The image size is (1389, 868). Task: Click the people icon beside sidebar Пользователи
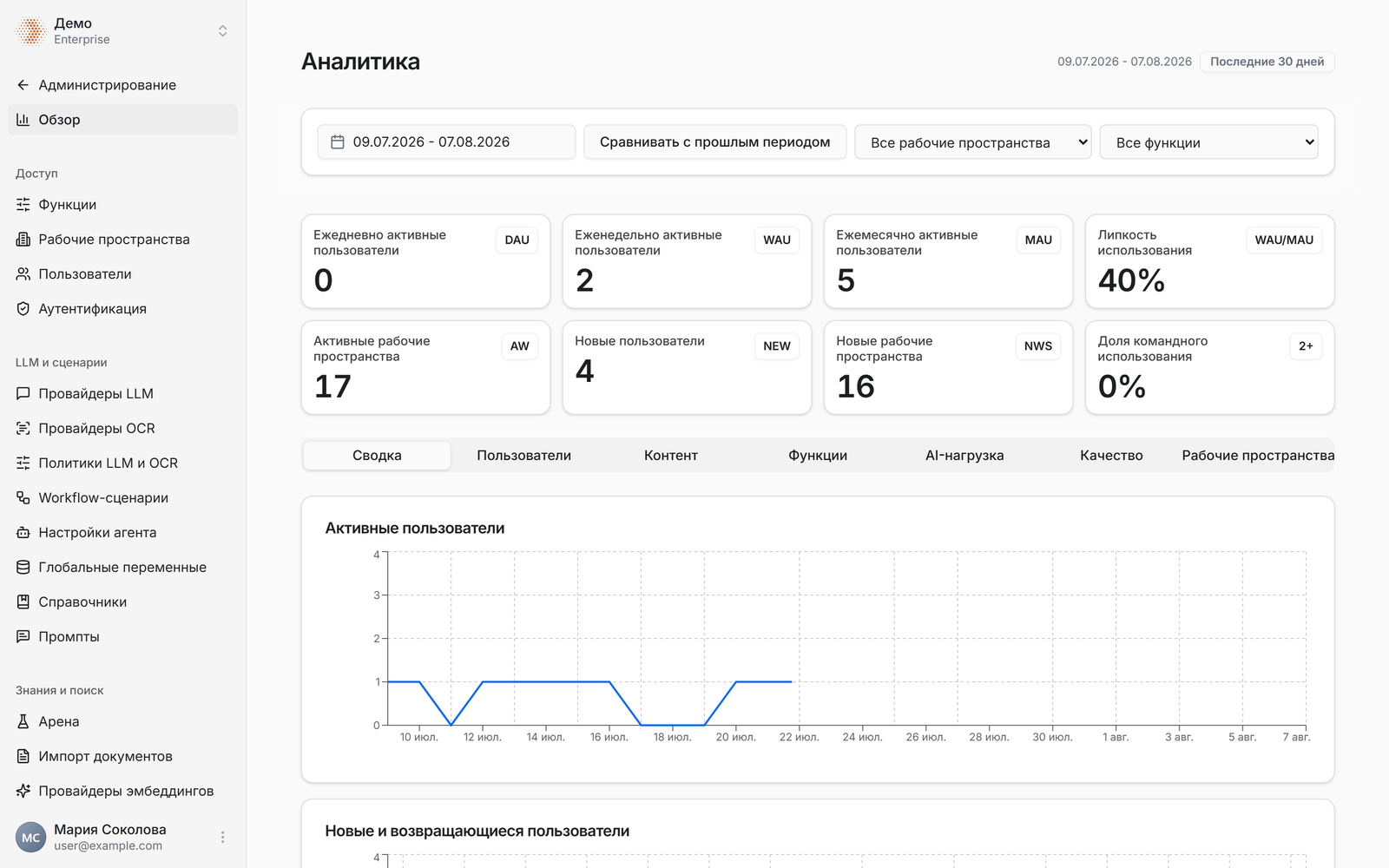23,274
